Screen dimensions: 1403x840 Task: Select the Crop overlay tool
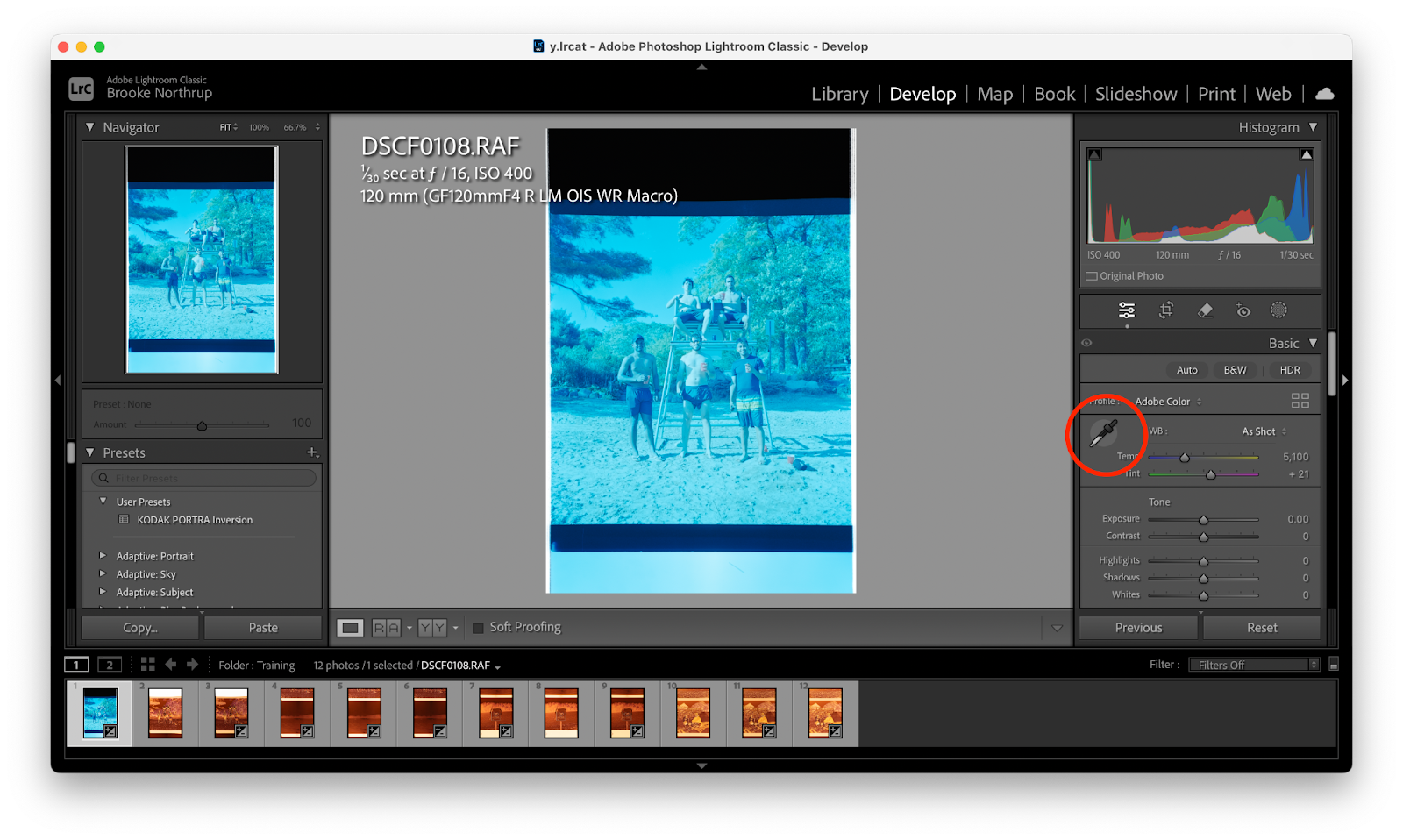coord(1166,310)
